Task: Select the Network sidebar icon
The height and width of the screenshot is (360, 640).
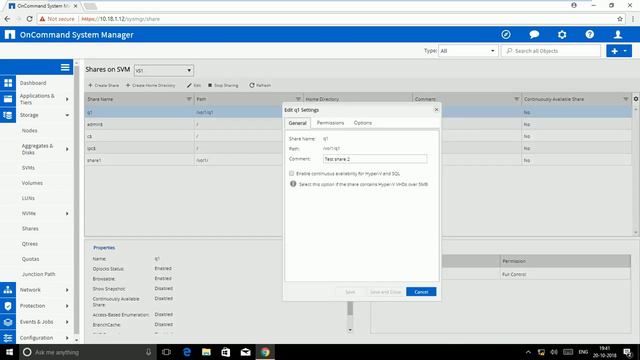Action: (x=8, y=290)
